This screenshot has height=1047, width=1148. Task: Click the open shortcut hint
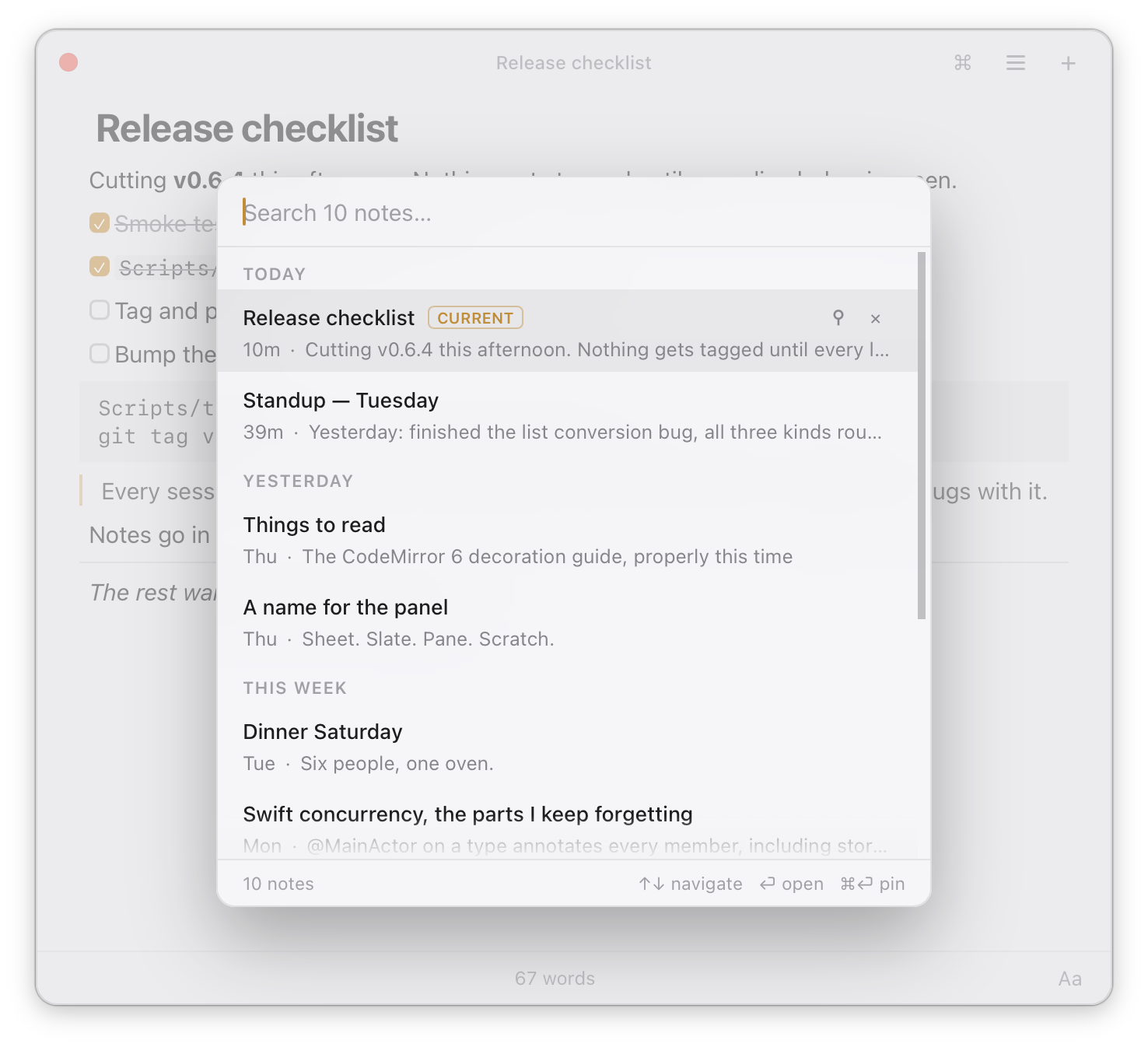click(x=792, y=884)
